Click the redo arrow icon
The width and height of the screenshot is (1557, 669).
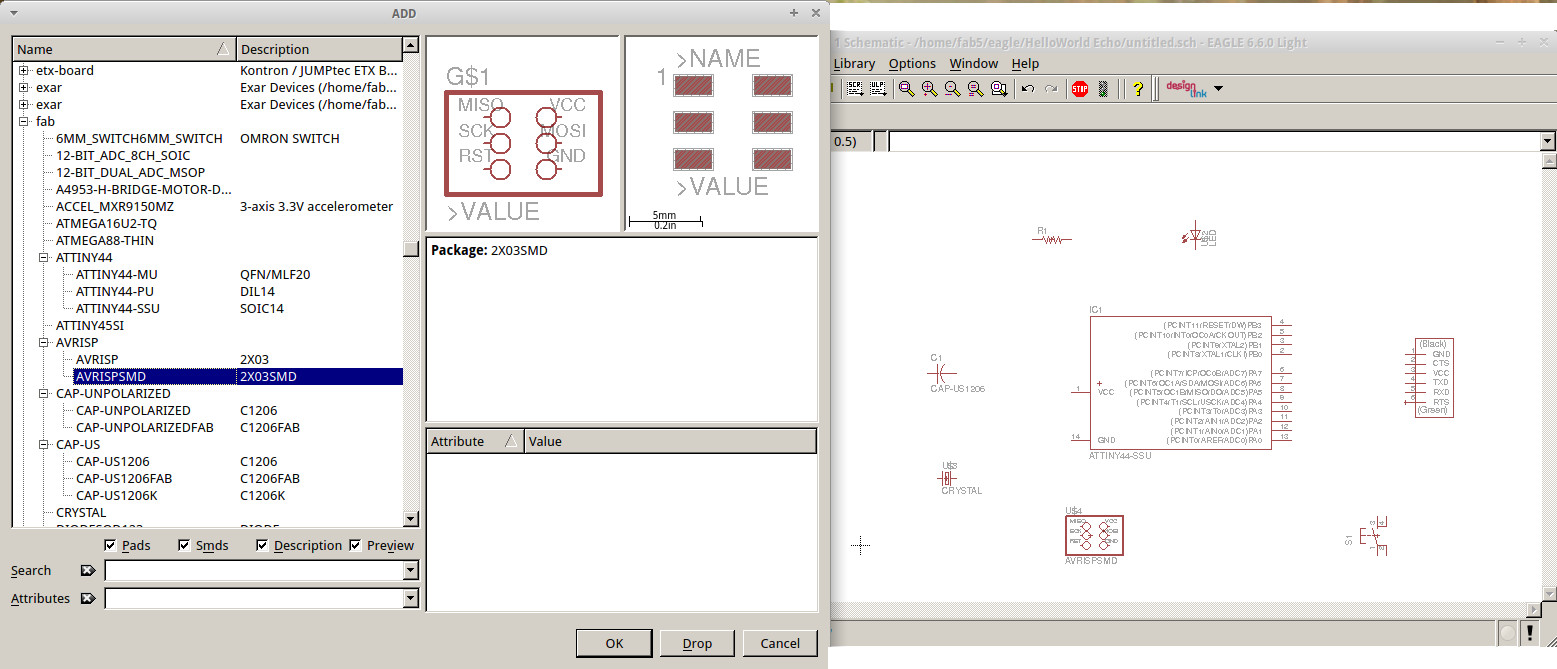click(1051, 89)
